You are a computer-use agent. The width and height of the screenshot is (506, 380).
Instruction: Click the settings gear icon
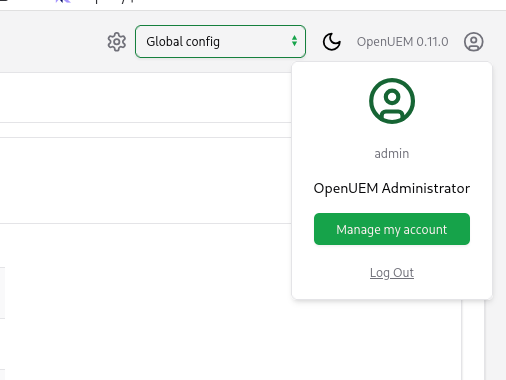[x=117, y=42]
